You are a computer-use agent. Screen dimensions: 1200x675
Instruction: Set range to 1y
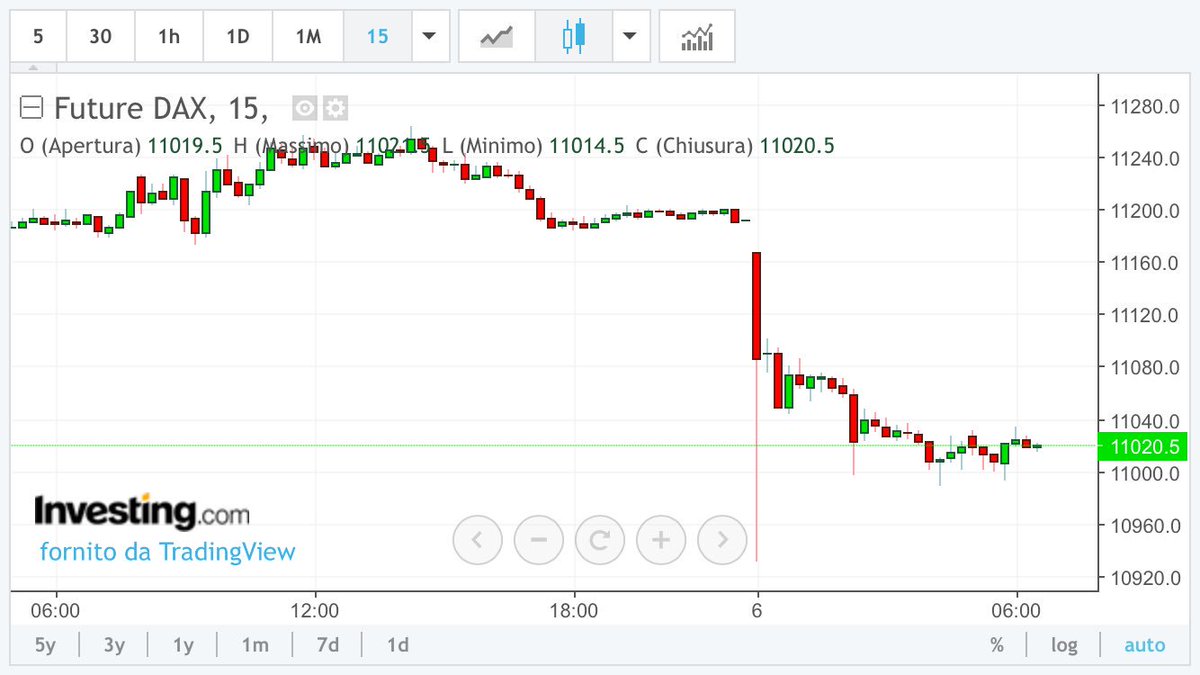(x=183, y=645)
